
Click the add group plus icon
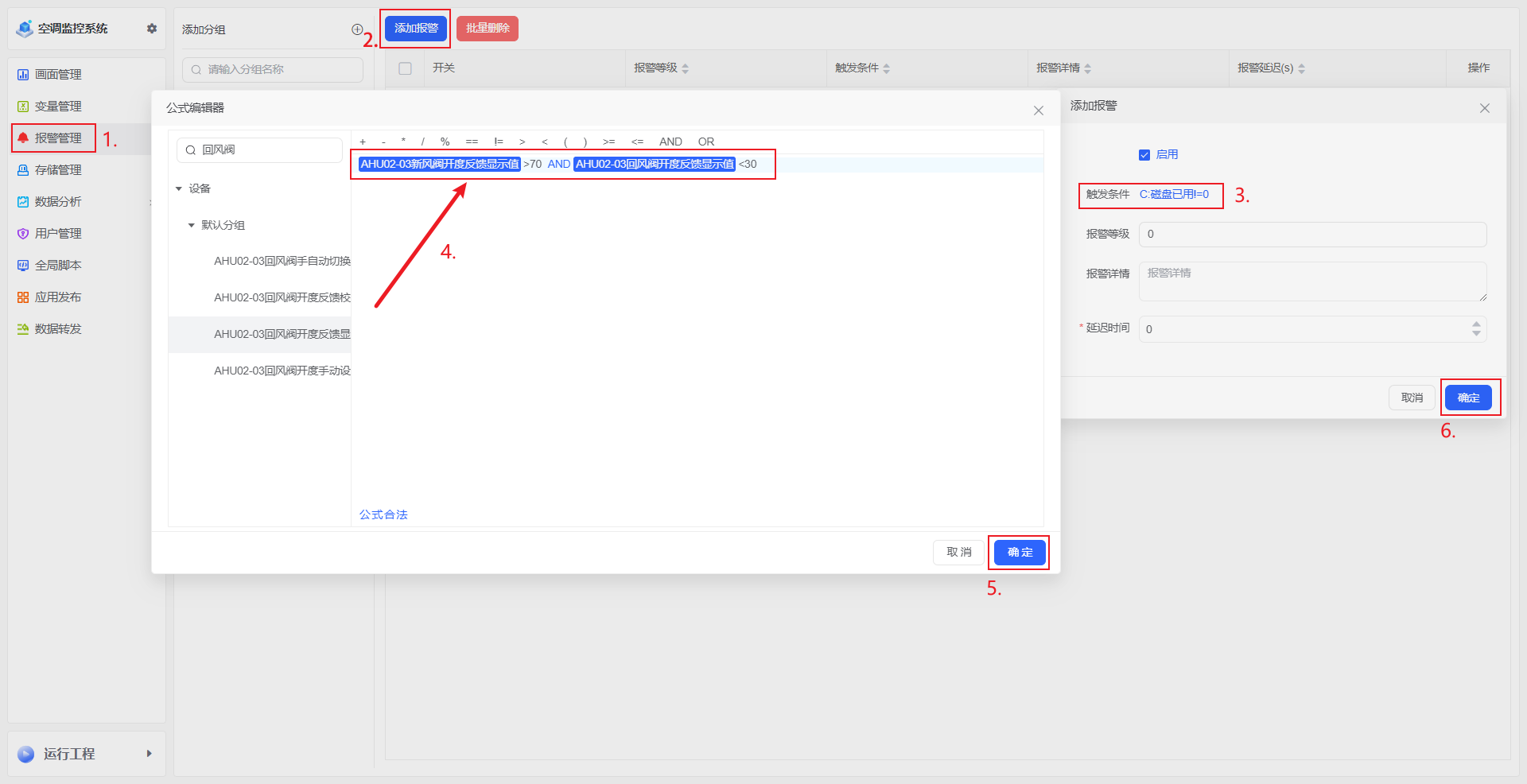(x=357, y=29)
